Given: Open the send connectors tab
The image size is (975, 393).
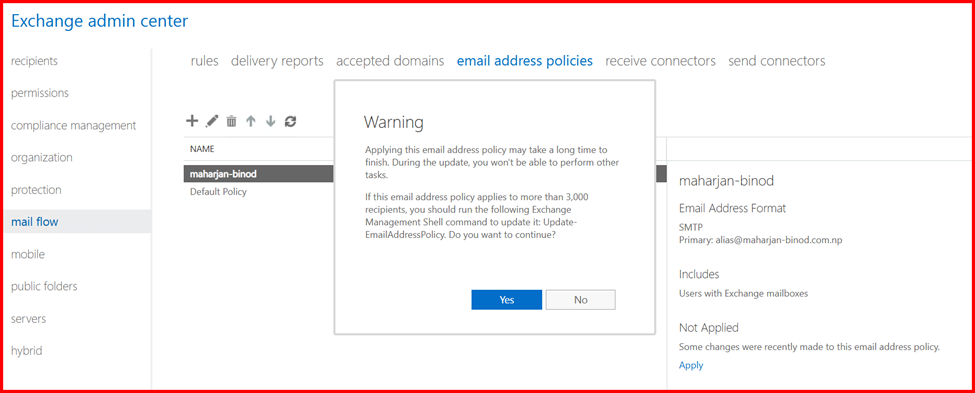Looking at the screenshot, I should click(x=777, y=61).
